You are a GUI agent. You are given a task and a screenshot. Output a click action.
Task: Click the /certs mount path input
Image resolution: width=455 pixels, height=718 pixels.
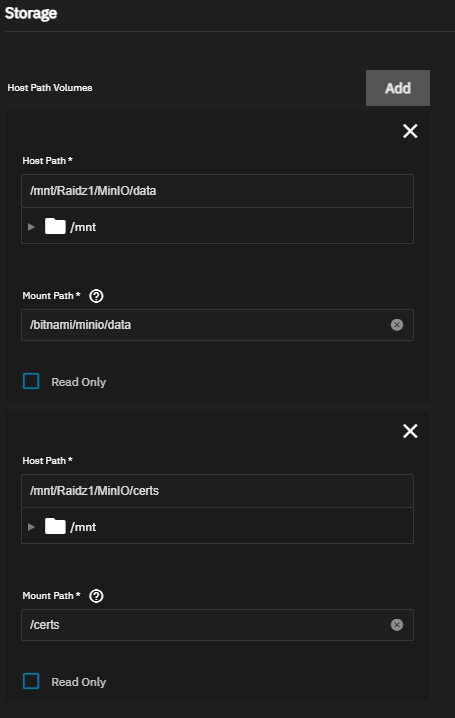point(217,625)
